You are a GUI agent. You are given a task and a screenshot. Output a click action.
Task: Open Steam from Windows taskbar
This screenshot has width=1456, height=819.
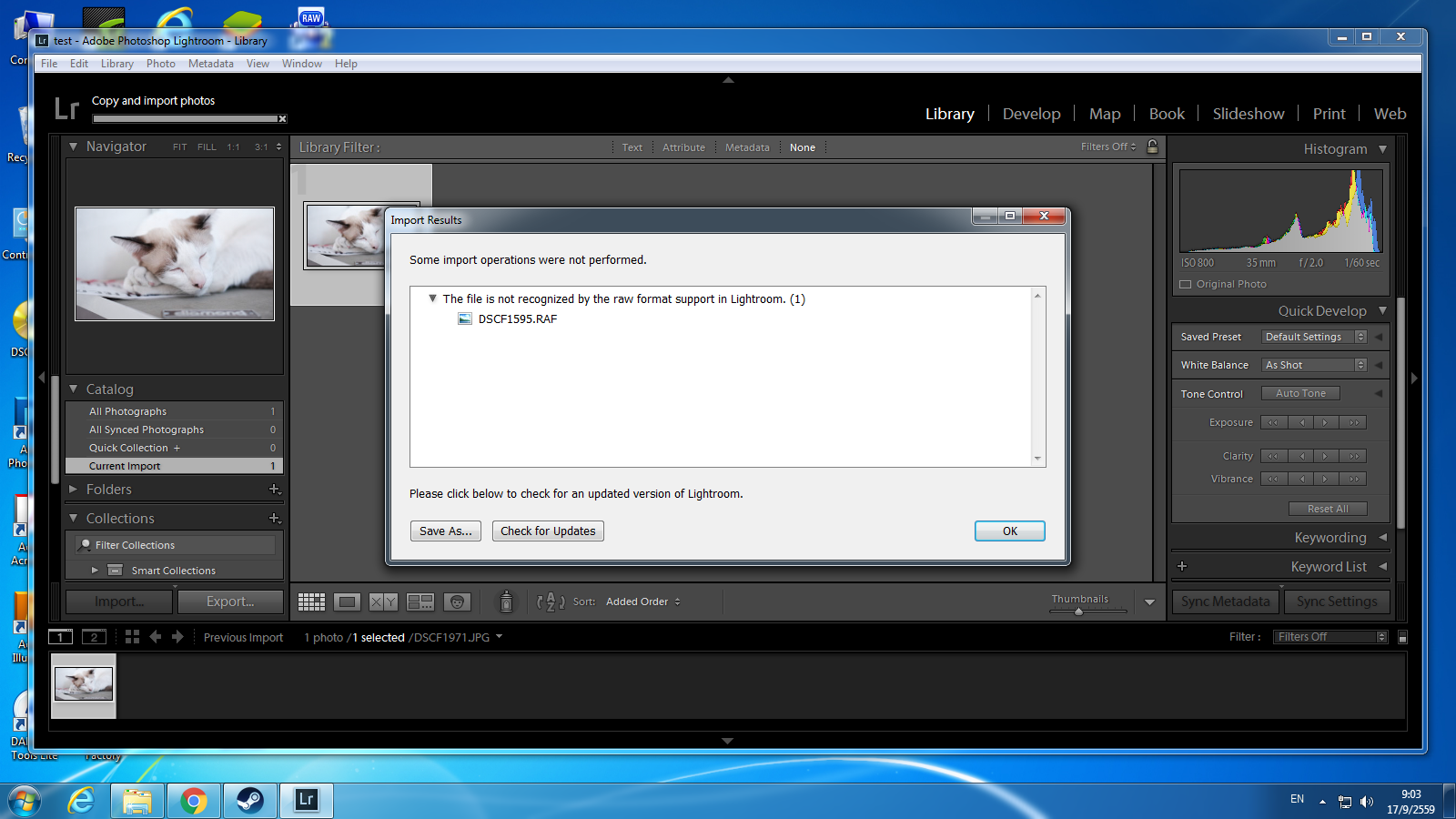(249, 801)
